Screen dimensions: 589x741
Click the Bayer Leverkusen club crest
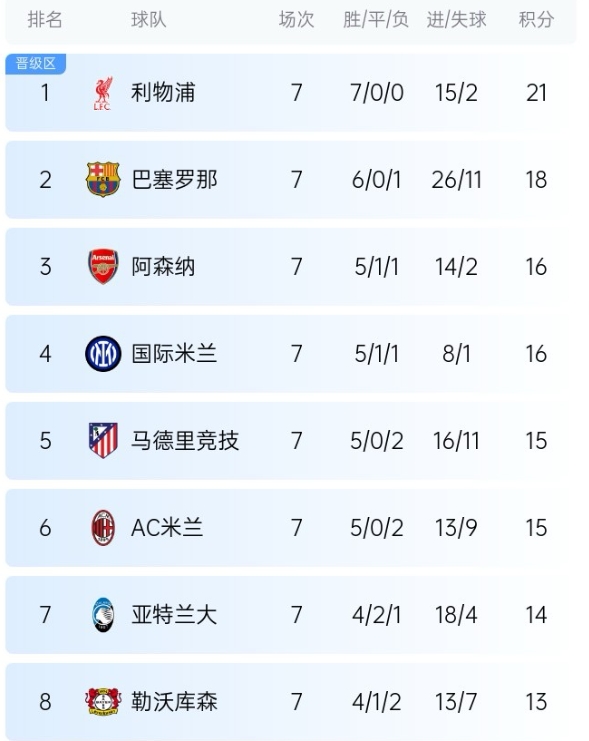[103, 701]
